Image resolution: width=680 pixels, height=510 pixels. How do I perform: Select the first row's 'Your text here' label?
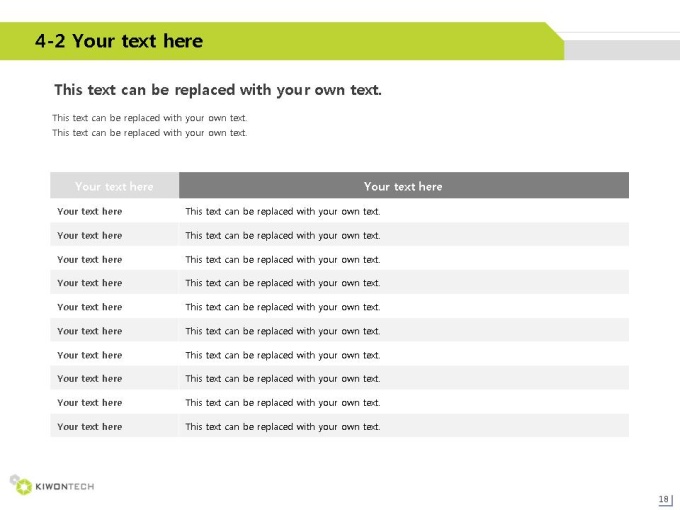tap(90, 212)
